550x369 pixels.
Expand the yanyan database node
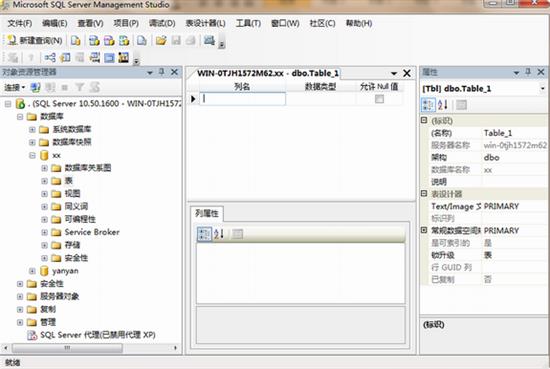click(x=32, y=271)
